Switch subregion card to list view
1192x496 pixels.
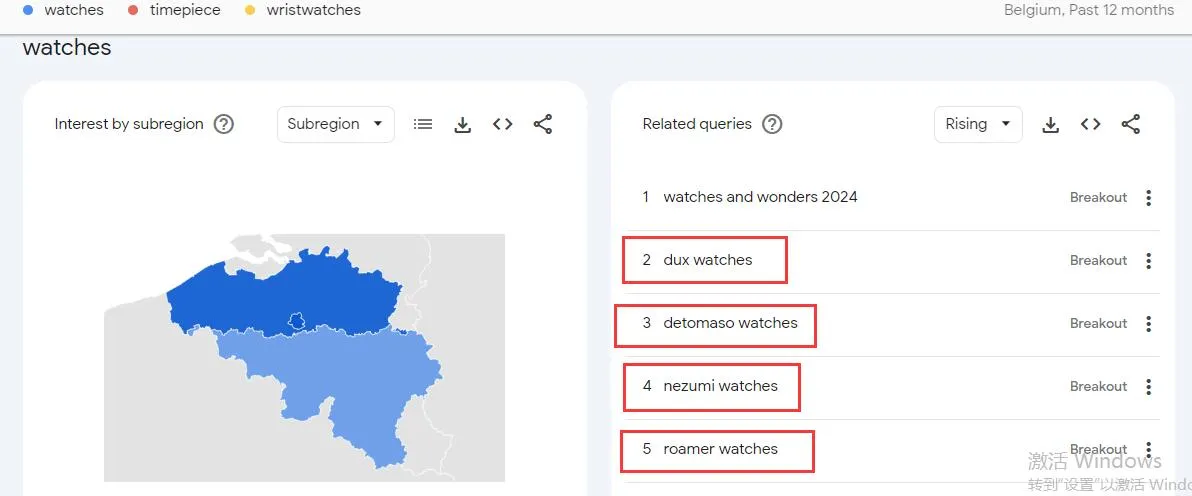point(423,124)
